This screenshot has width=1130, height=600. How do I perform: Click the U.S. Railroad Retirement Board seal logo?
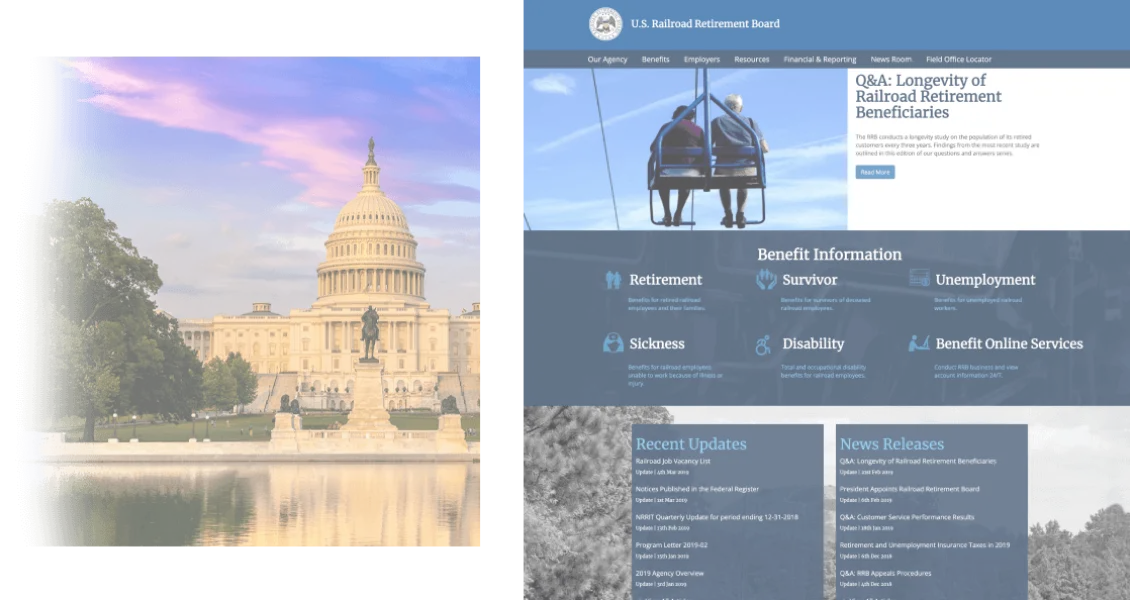605,24
